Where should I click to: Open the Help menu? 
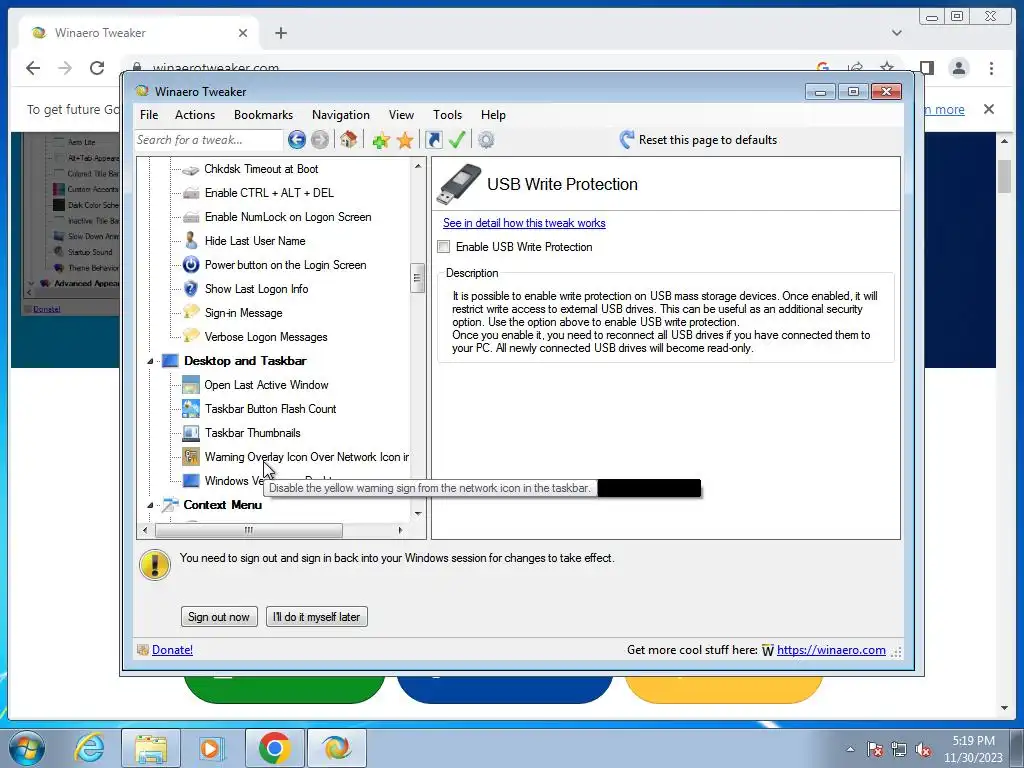coord(493,115)
